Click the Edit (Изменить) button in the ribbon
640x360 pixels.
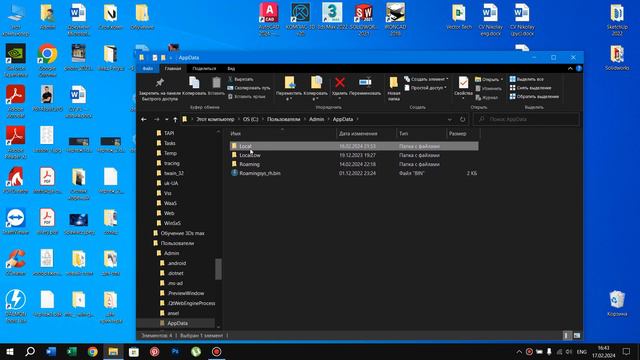tap(488, 88)
